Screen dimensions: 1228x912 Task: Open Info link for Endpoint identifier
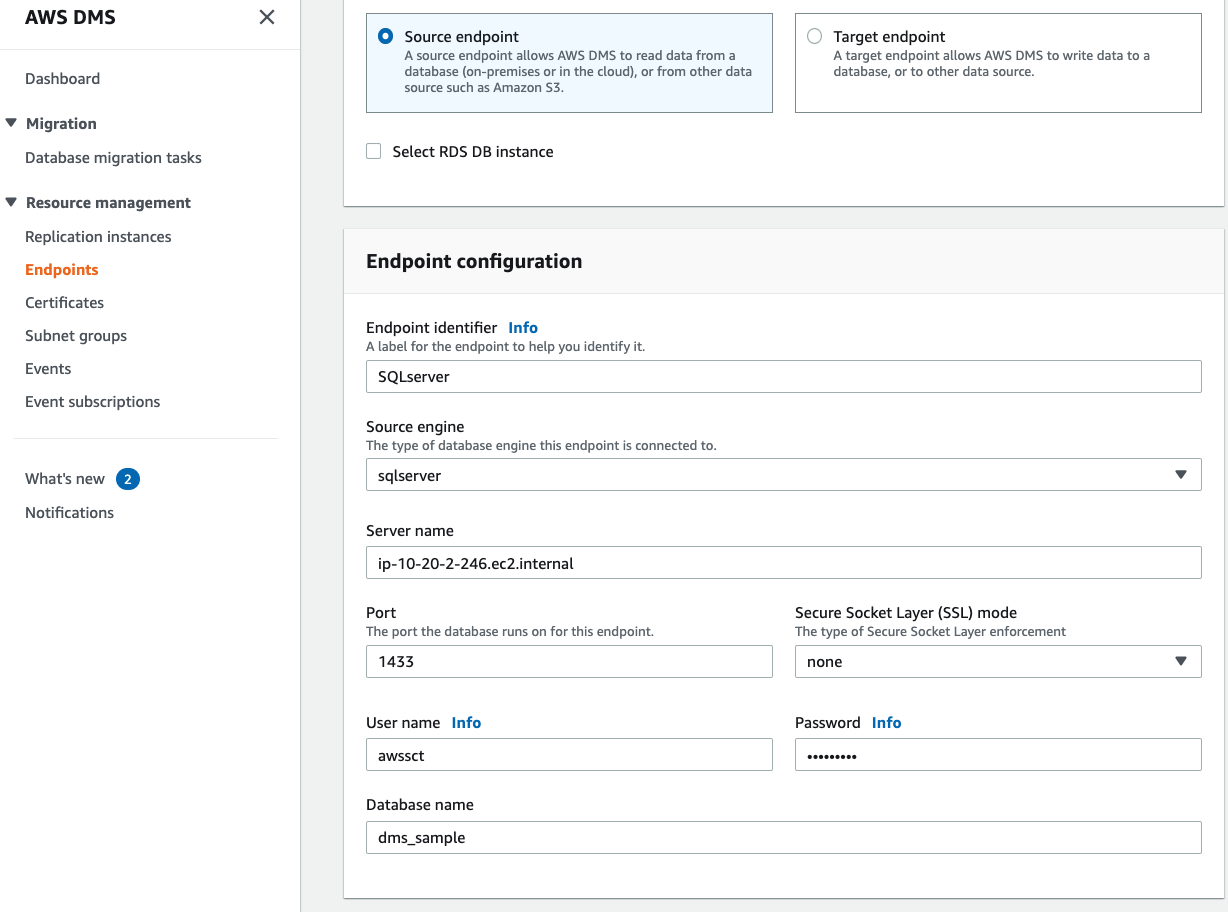pos(523,327)
